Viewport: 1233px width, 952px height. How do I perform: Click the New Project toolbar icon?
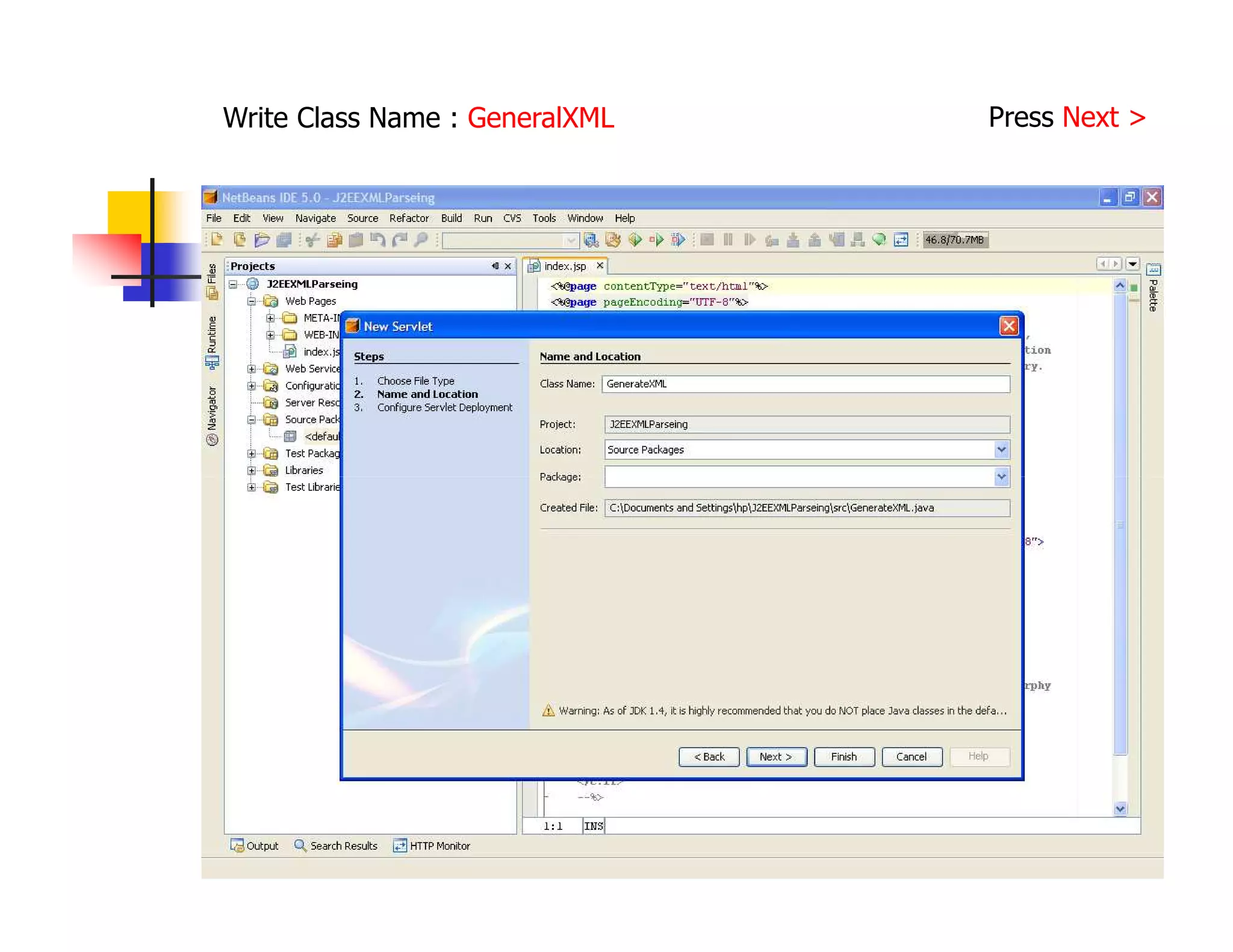tap(239, 240)
